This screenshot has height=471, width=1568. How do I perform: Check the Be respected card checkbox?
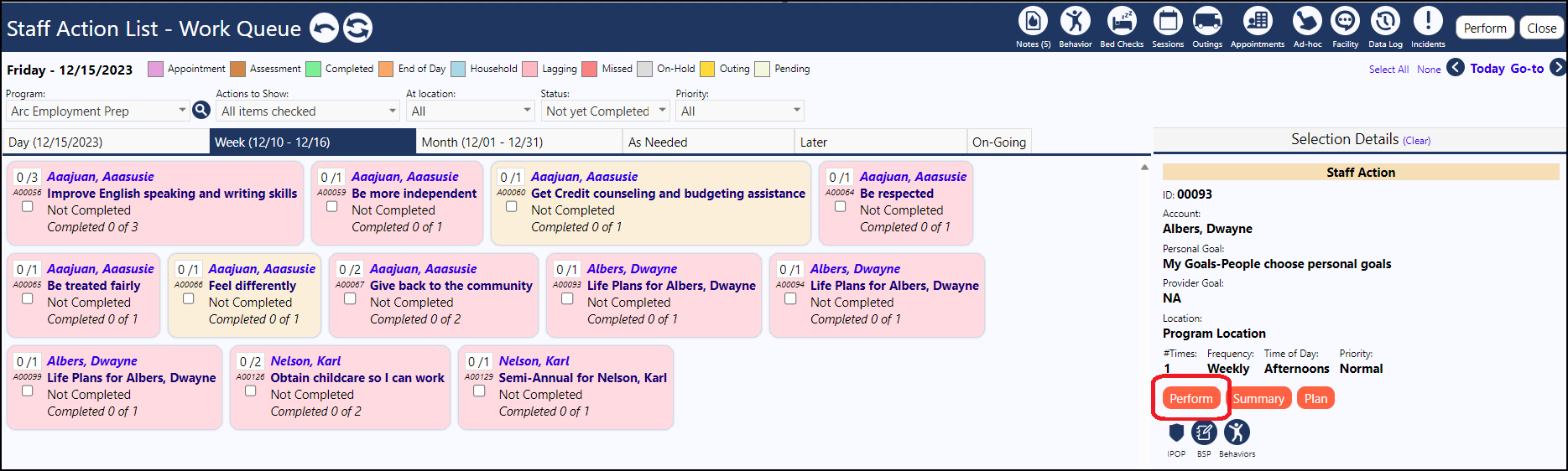[x=841, y=207]
